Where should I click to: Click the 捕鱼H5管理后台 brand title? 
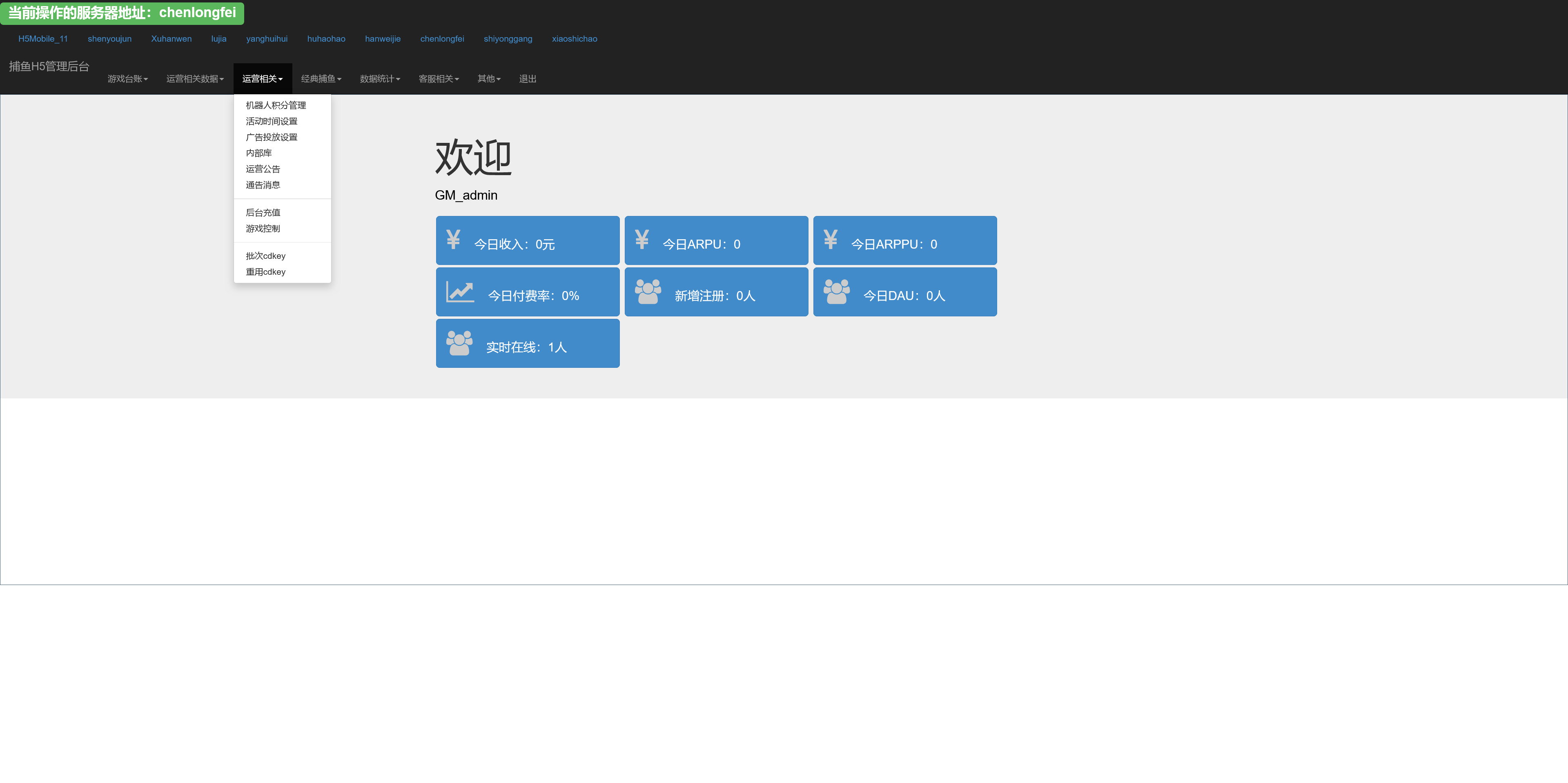[49, 66]
